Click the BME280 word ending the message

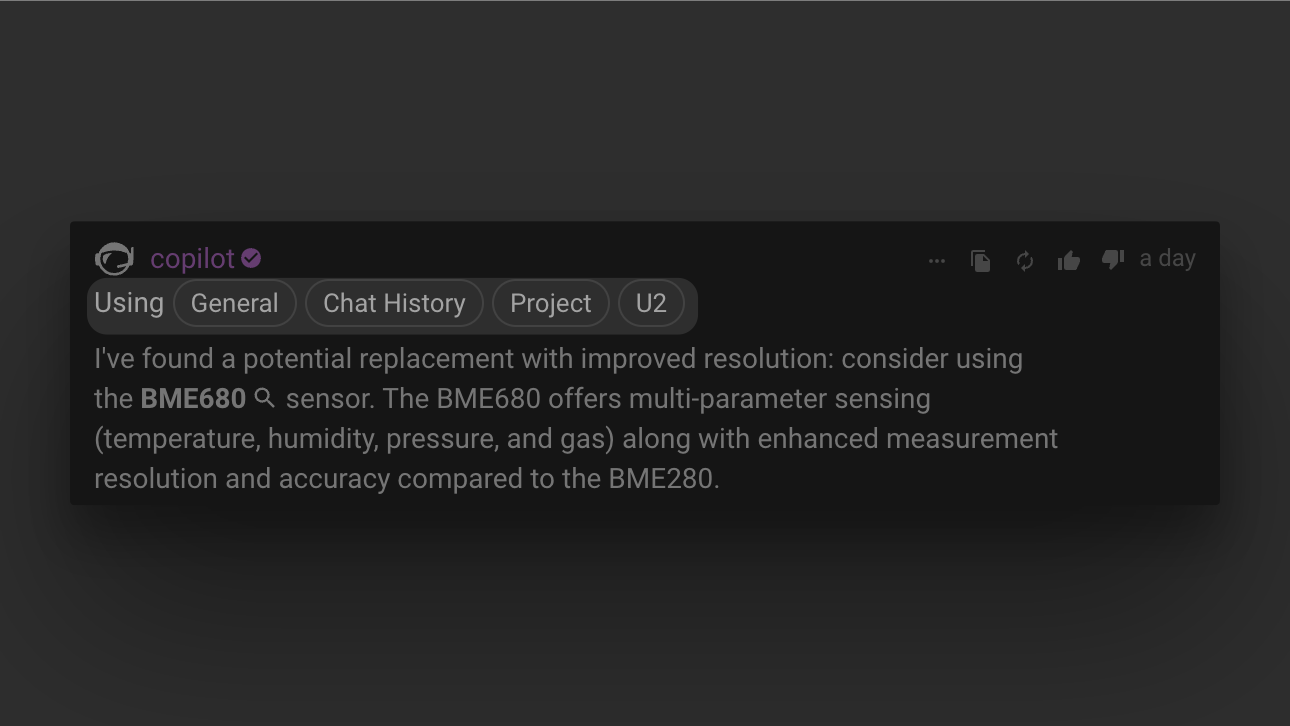tap(660, 479)
